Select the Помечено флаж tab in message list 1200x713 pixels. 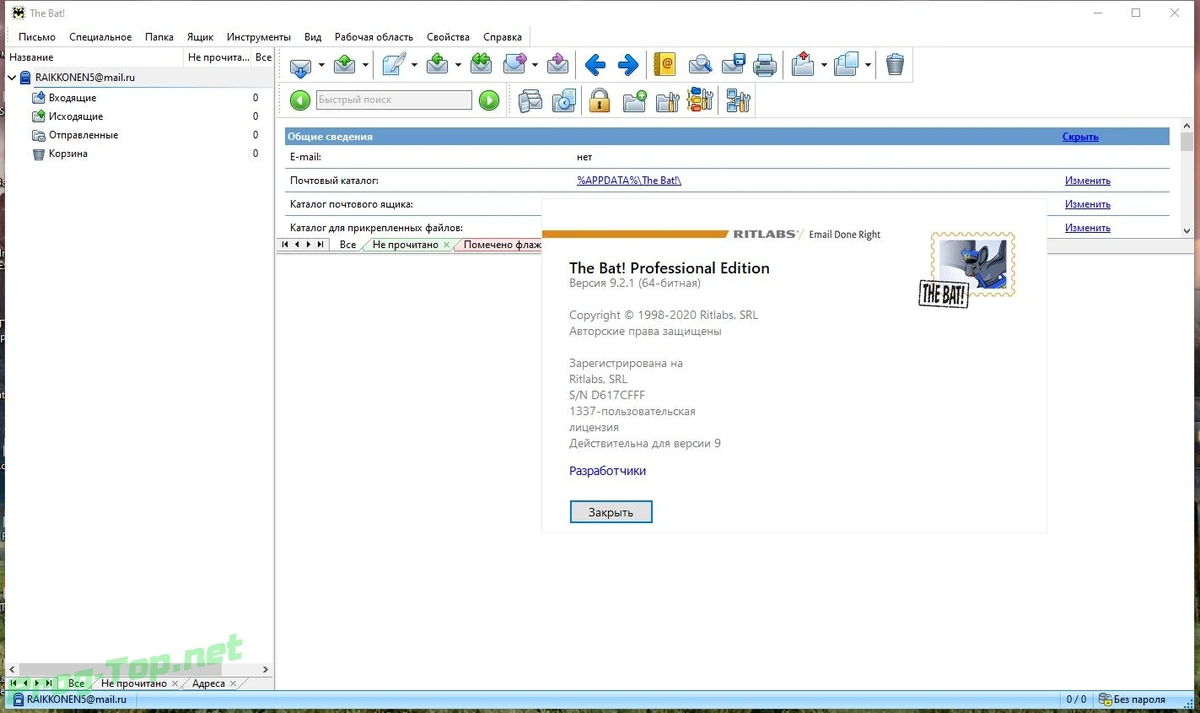click(x=502, y=244)
